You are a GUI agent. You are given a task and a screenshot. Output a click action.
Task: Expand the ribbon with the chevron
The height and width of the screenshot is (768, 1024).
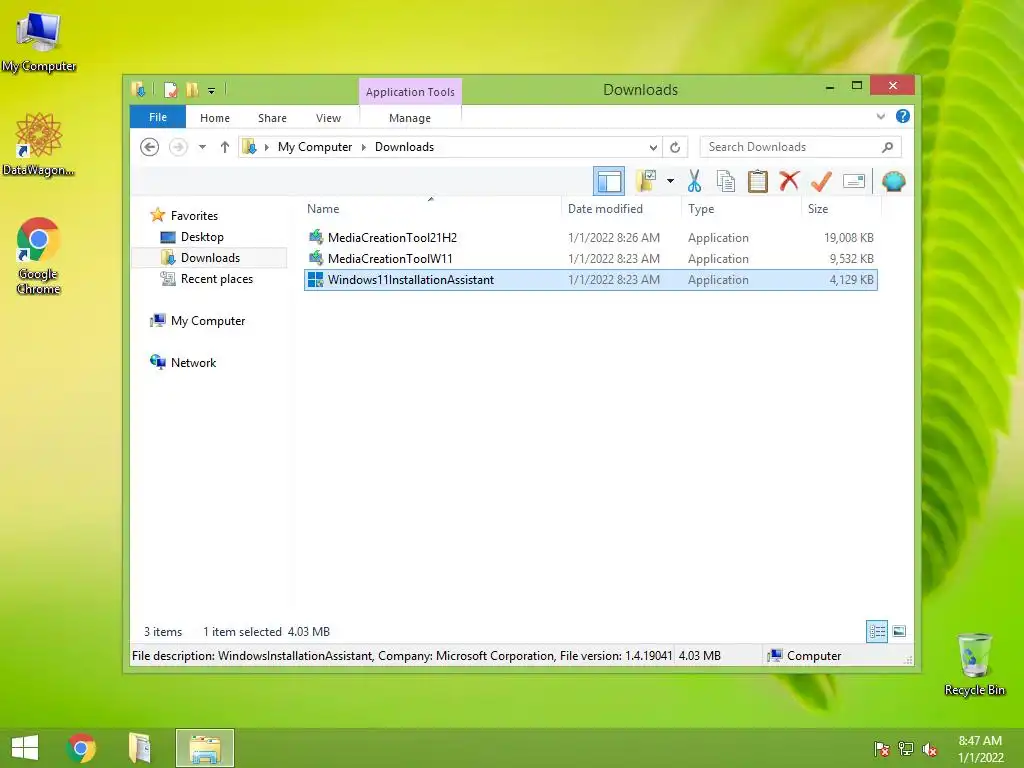click(x=880, y=116)
